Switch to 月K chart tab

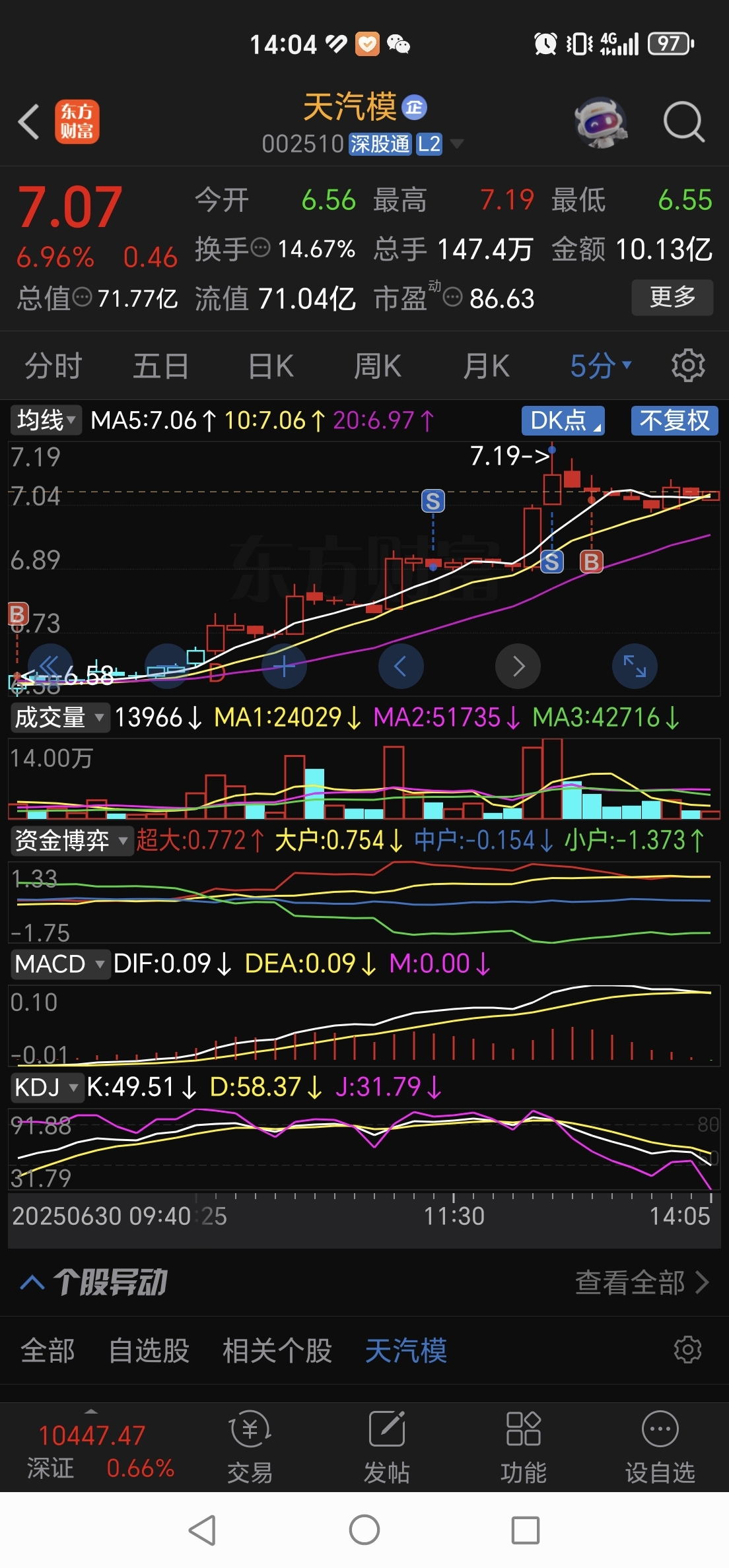click(487, 366)
